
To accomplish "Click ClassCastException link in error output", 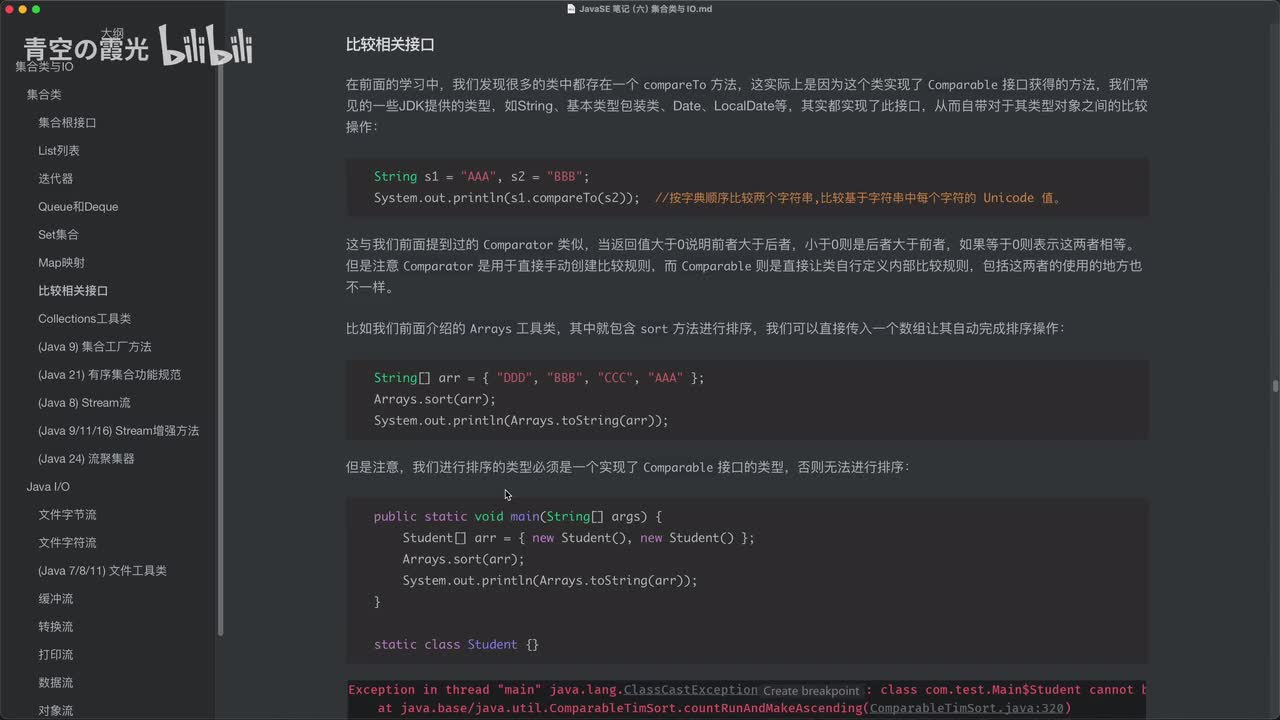I will 691,689.
